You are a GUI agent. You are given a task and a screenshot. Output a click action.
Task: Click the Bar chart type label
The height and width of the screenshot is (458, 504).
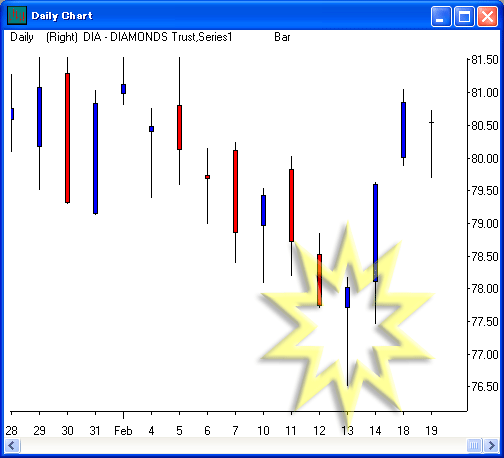[282, 37]
